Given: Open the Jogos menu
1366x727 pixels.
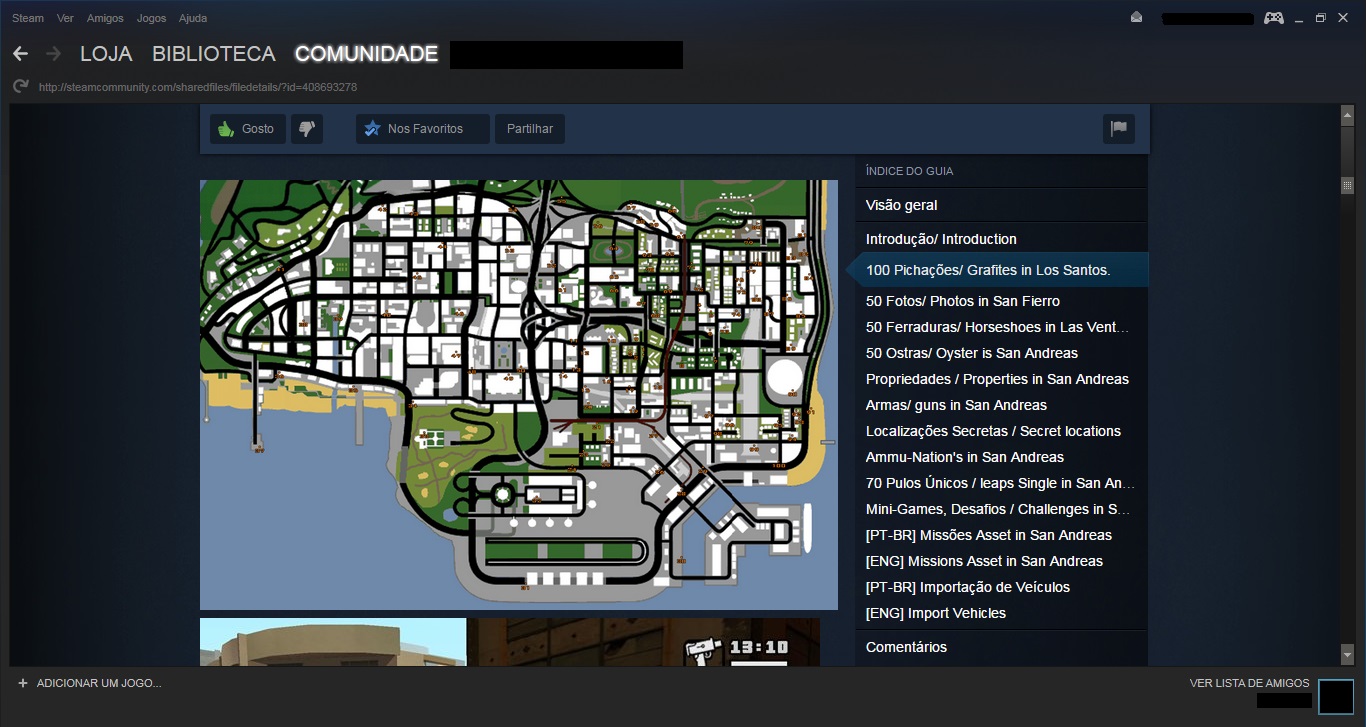Looking at the screenshot, I should 151,18.
